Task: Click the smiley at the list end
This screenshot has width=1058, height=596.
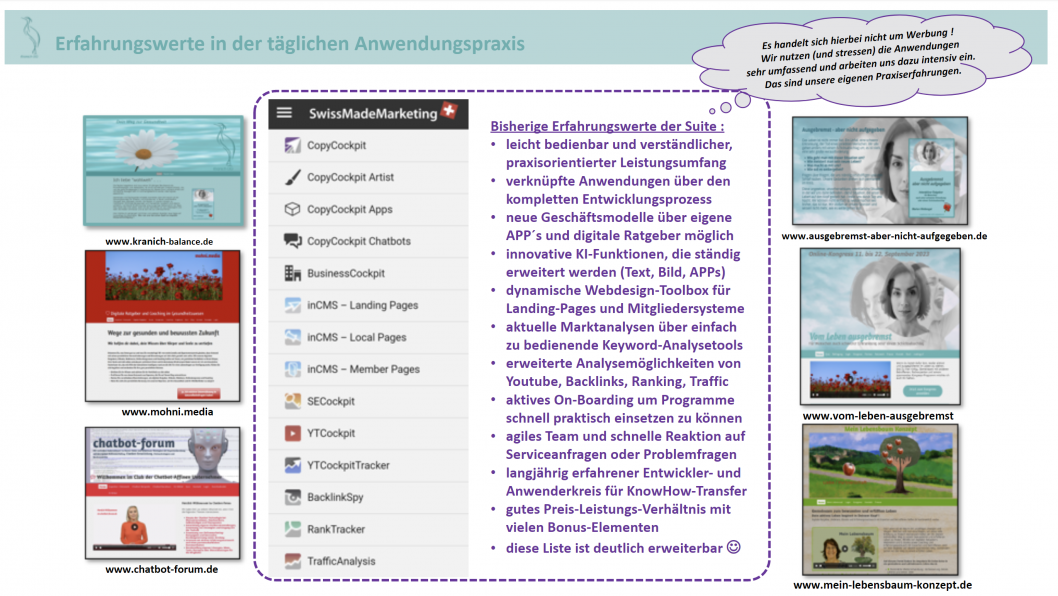Action: click(733, 547)
